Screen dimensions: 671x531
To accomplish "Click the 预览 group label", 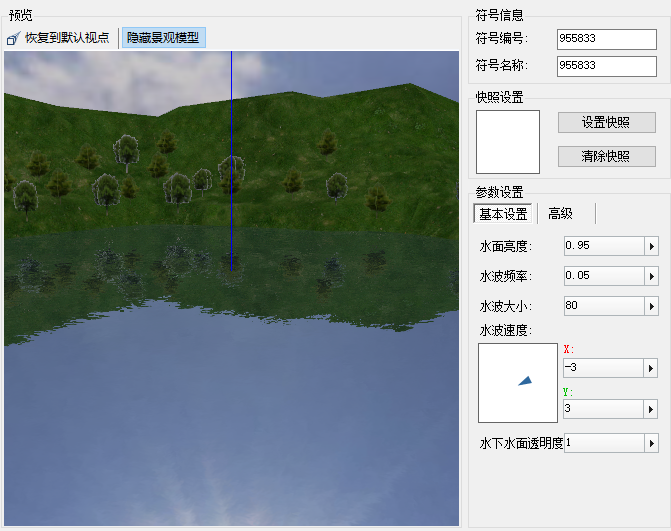I will pos(21,15).
